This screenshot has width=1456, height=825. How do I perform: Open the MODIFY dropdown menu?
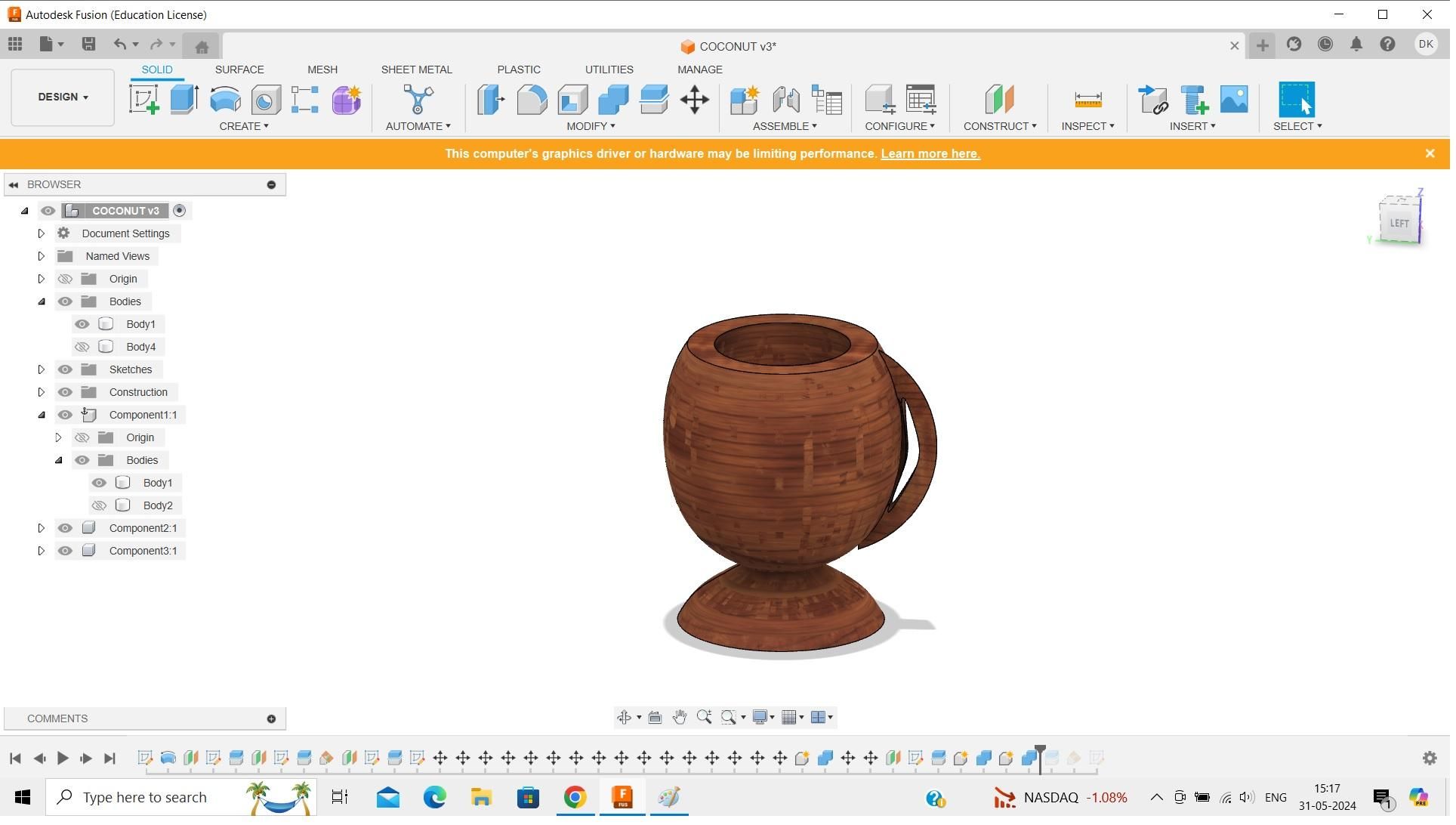(591, 126)
